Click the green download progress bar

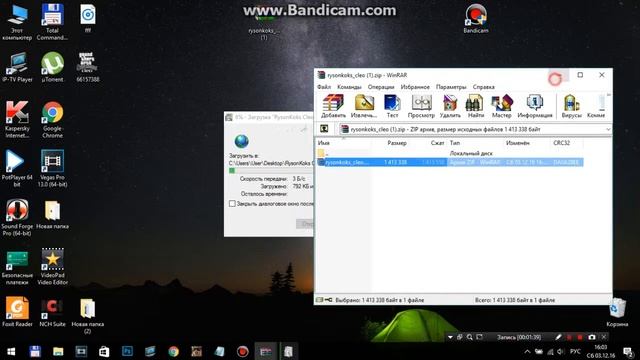tap(232, 170)
